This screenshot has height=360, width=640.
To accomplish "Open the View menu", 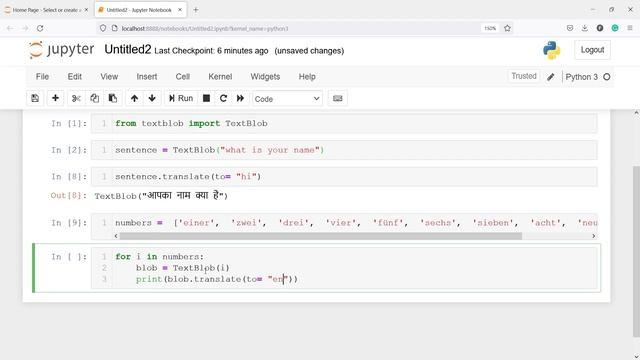I will pyautogui.click(x=109, y=77).
